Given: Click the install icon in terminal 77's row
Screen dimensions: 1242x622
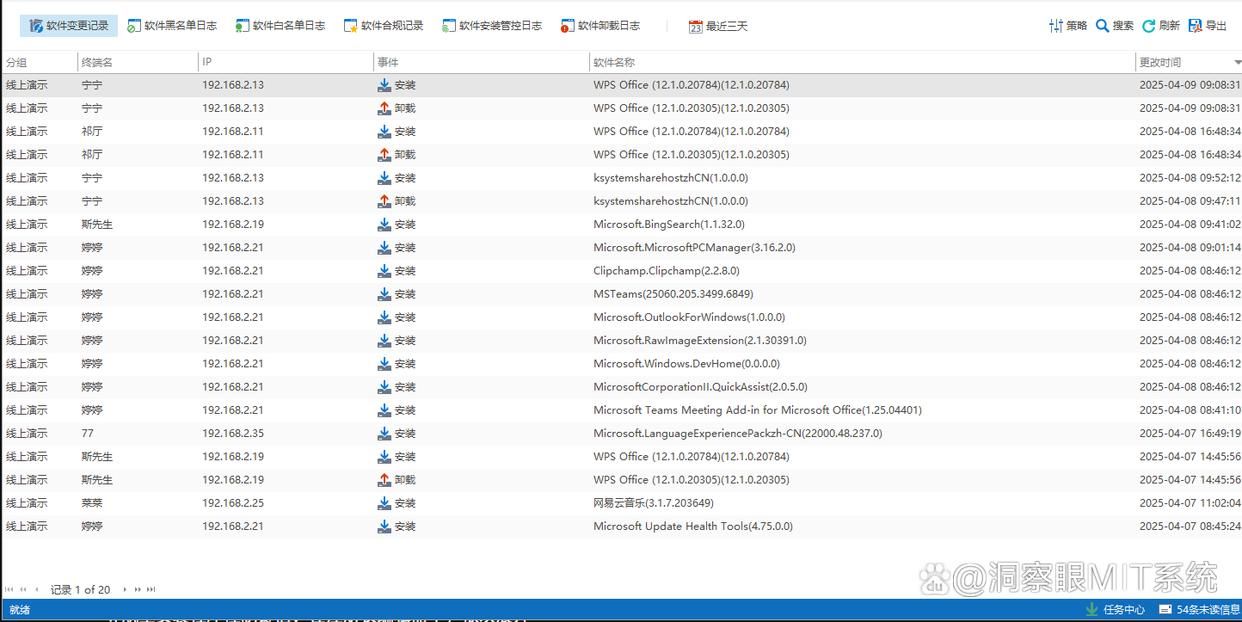Looking at the screenshot, I should (384, 434).
